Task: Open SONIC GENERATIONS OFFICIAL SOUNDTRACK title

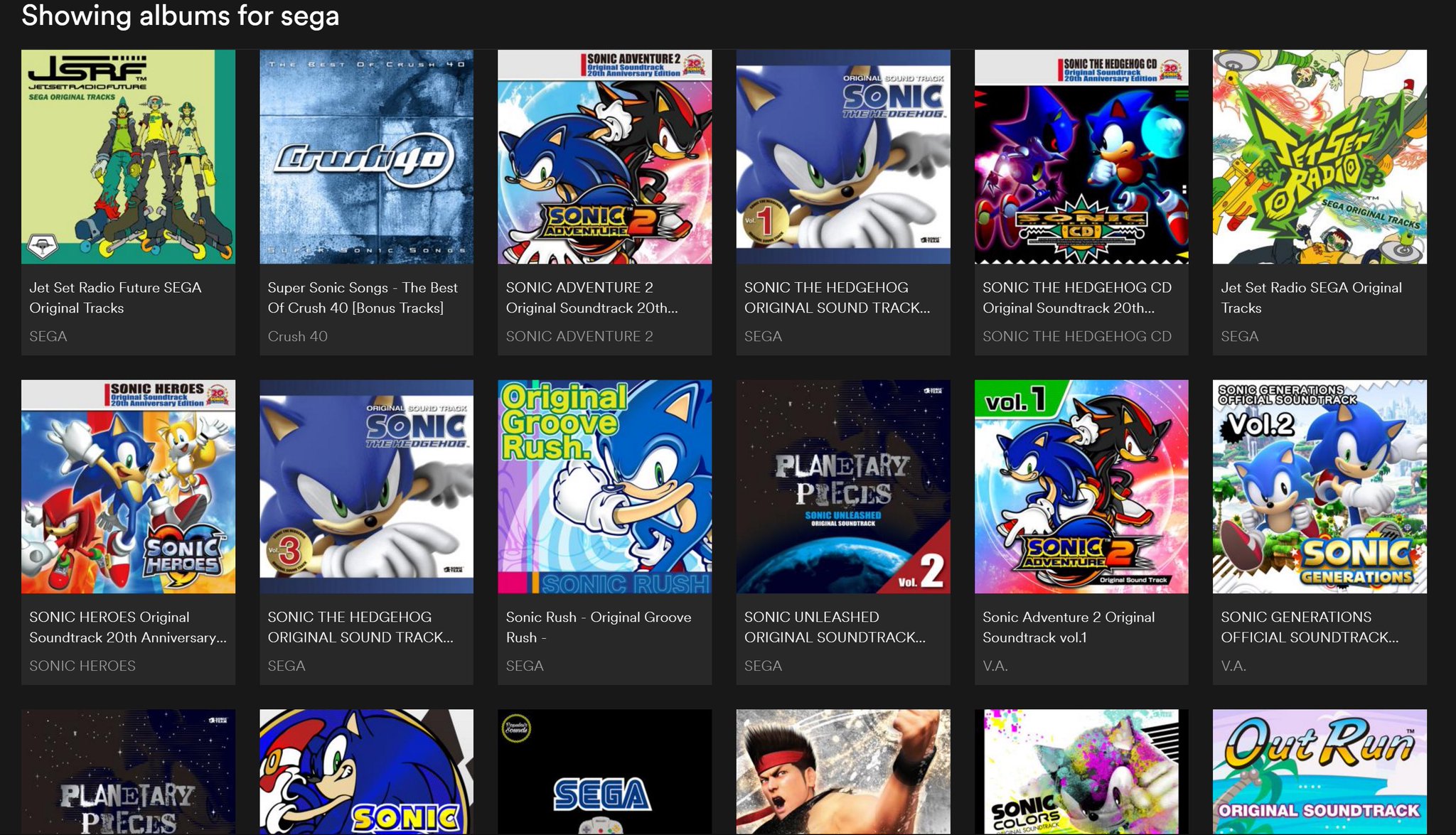Action: (x=1310, y=627)
